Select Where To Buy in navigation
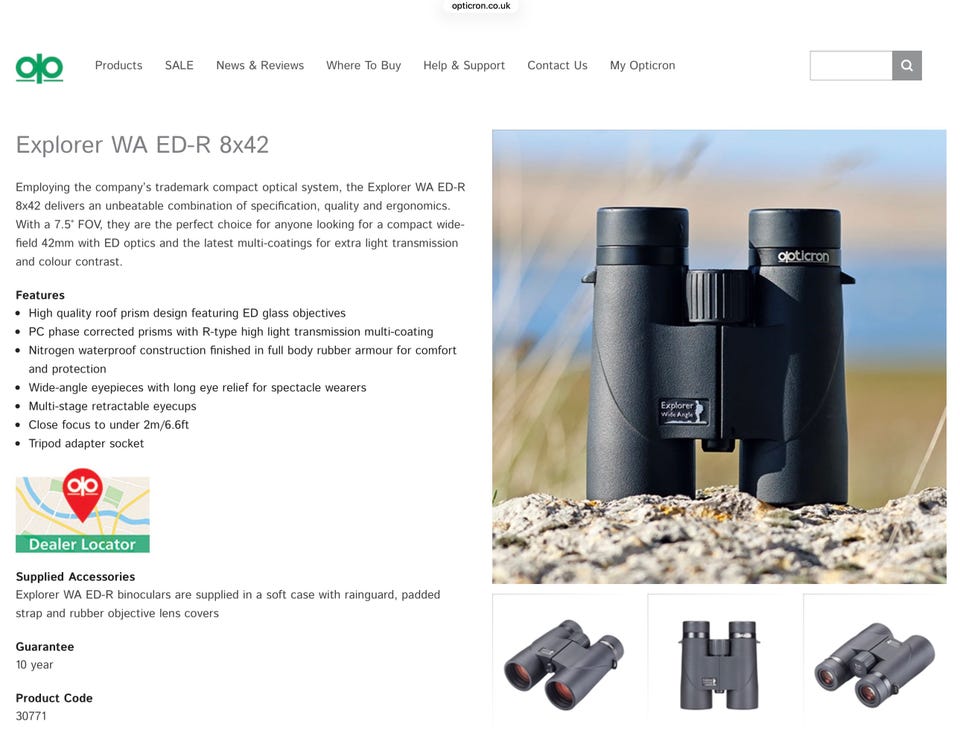Screen dimensions: 960x739 (364, 66)
